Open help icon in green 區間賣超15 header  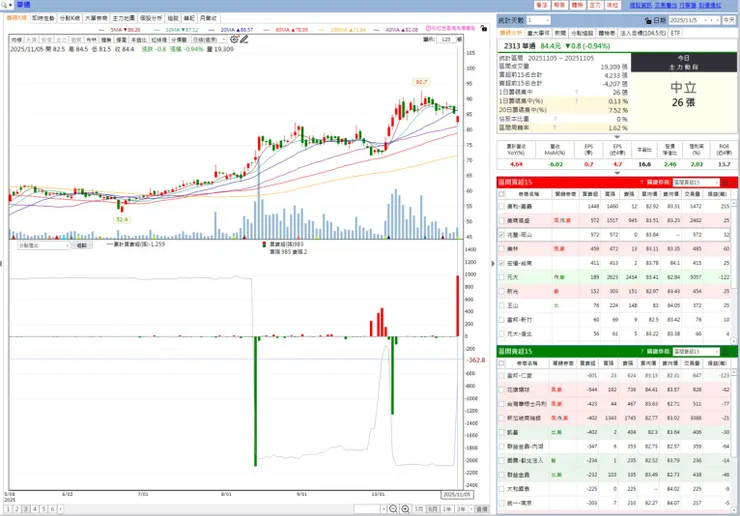(642, 352)
